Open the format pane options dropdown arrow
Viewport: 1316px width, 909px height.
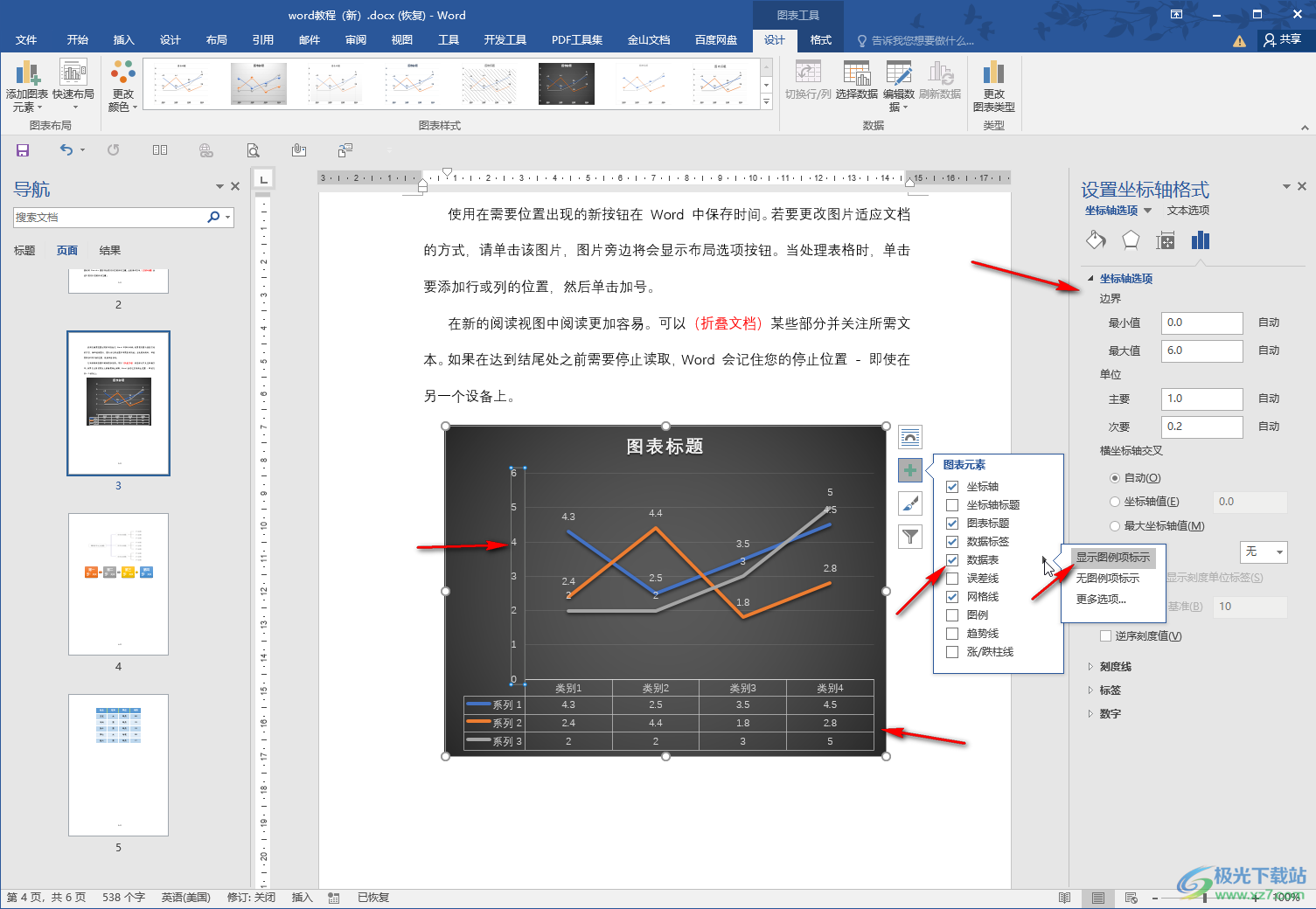click(1286, 186)
